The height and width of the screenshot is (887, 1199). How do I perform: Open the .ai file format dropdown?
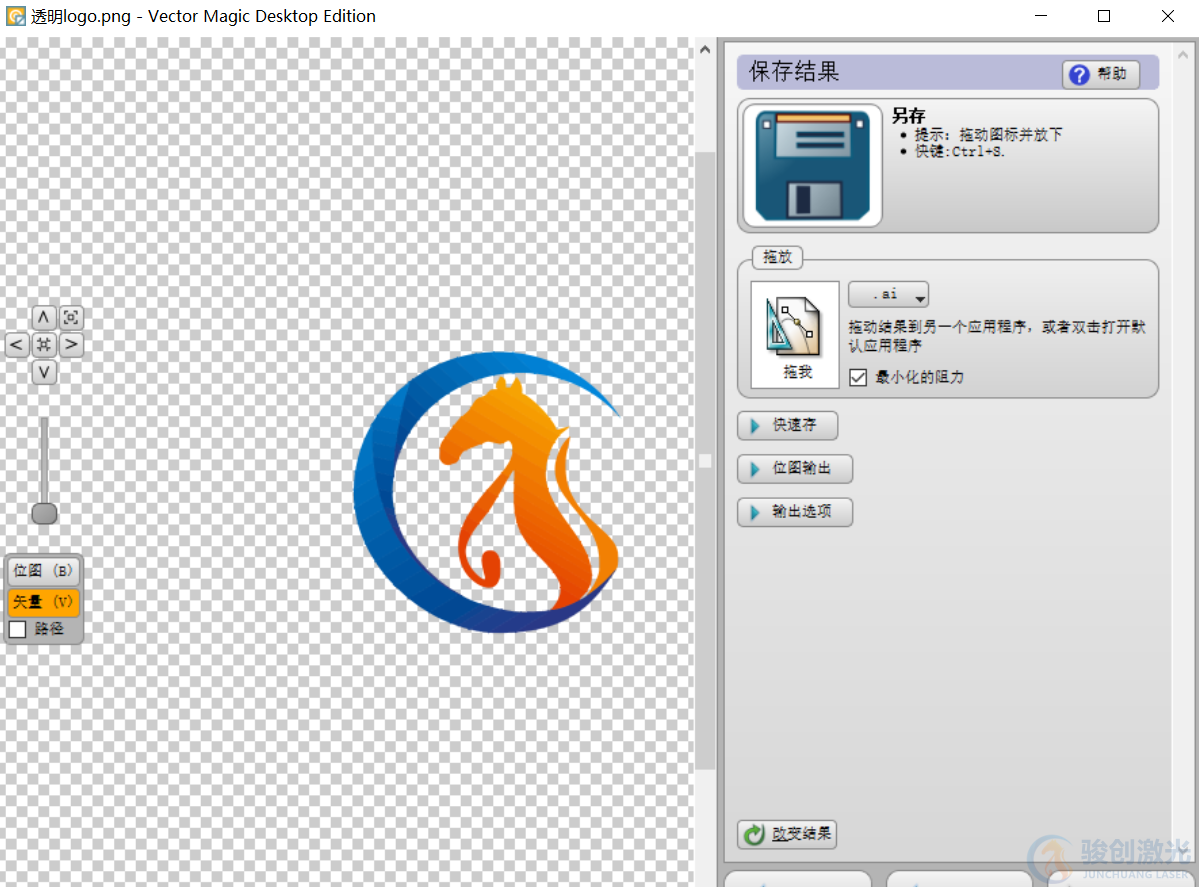click(889, 294)
